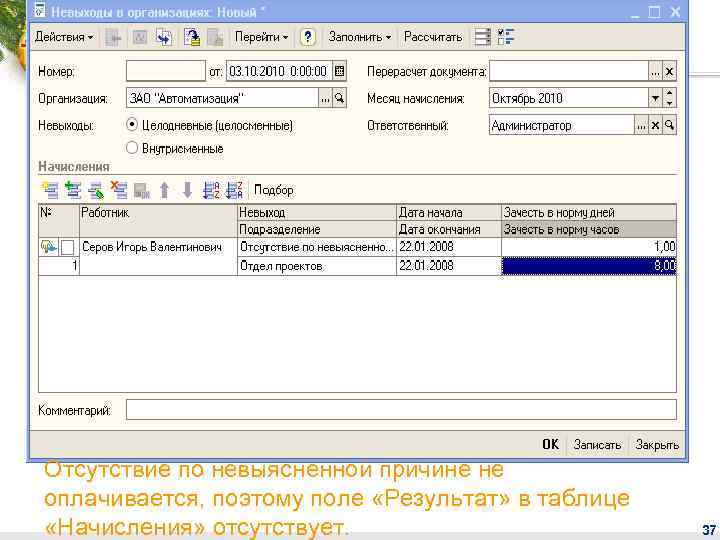Viewport: 720px width, 540px height.
Task: Click the greyed find-in-list toolbar icon
Action: (x=113, y=37)
